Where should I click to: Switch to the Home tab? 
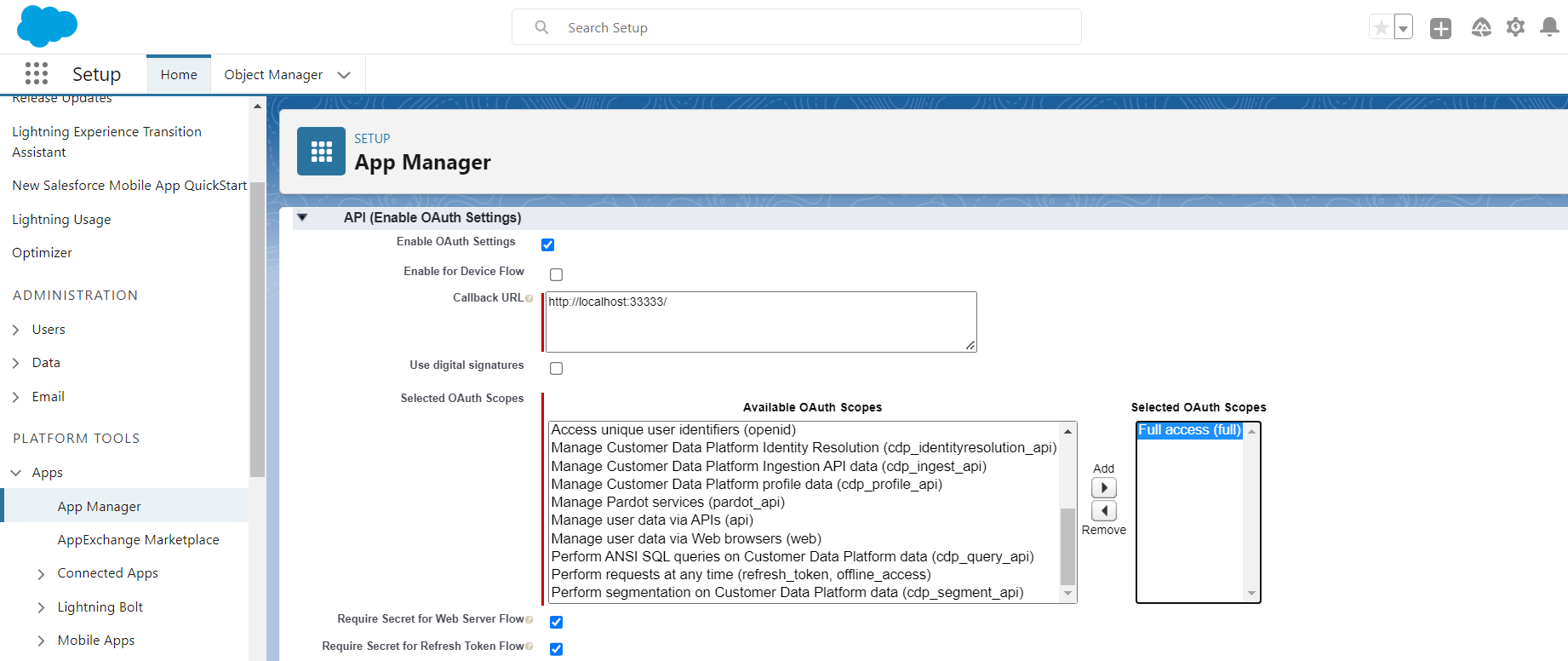(x=179, y=75)
